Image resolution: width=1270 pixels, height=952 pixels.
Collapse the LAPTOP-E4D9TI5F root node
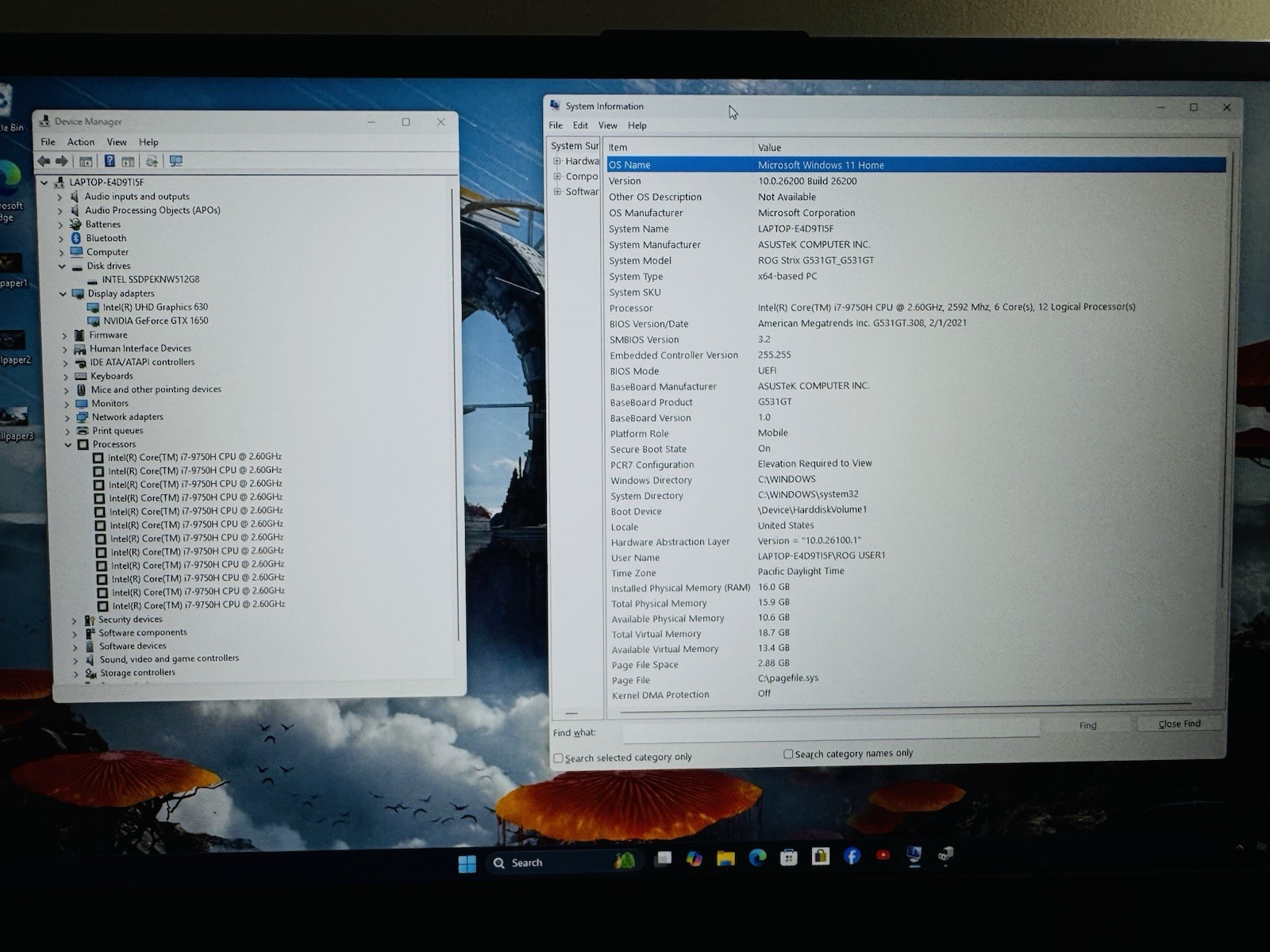44,182
